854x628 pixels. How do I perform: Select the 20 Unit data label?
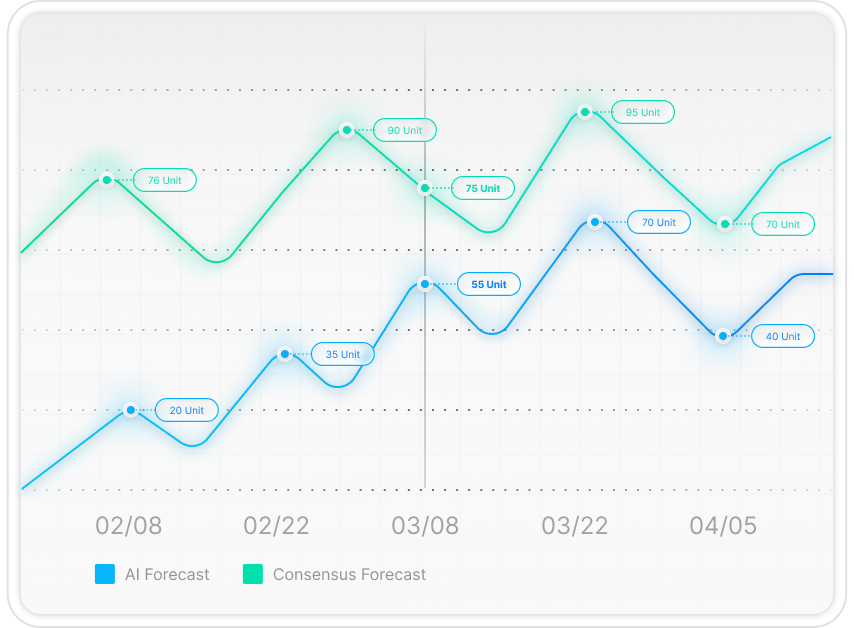pos(187,410)
